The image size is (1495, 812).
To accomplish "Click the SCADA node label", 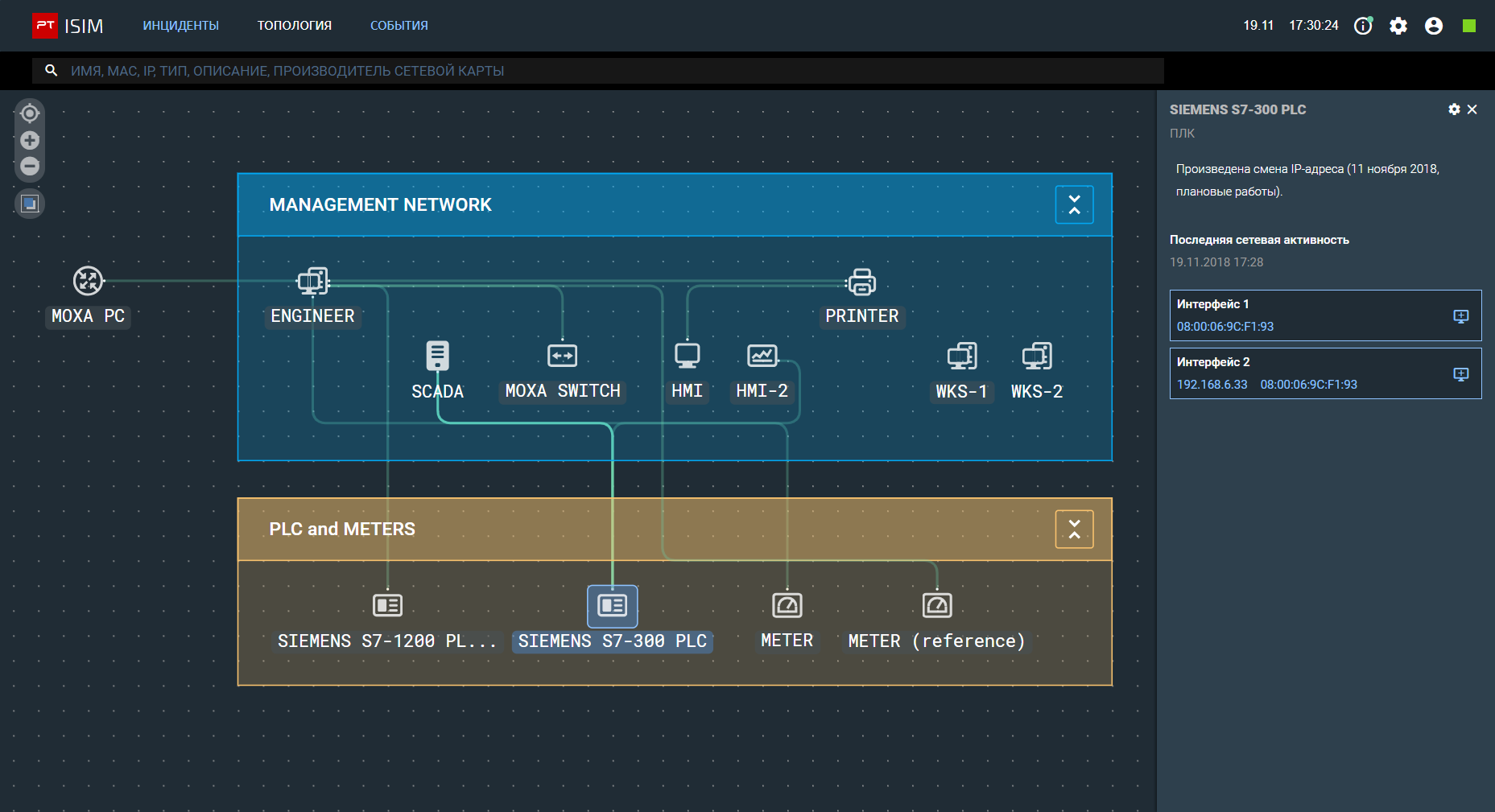I will (x=438, y=392).
